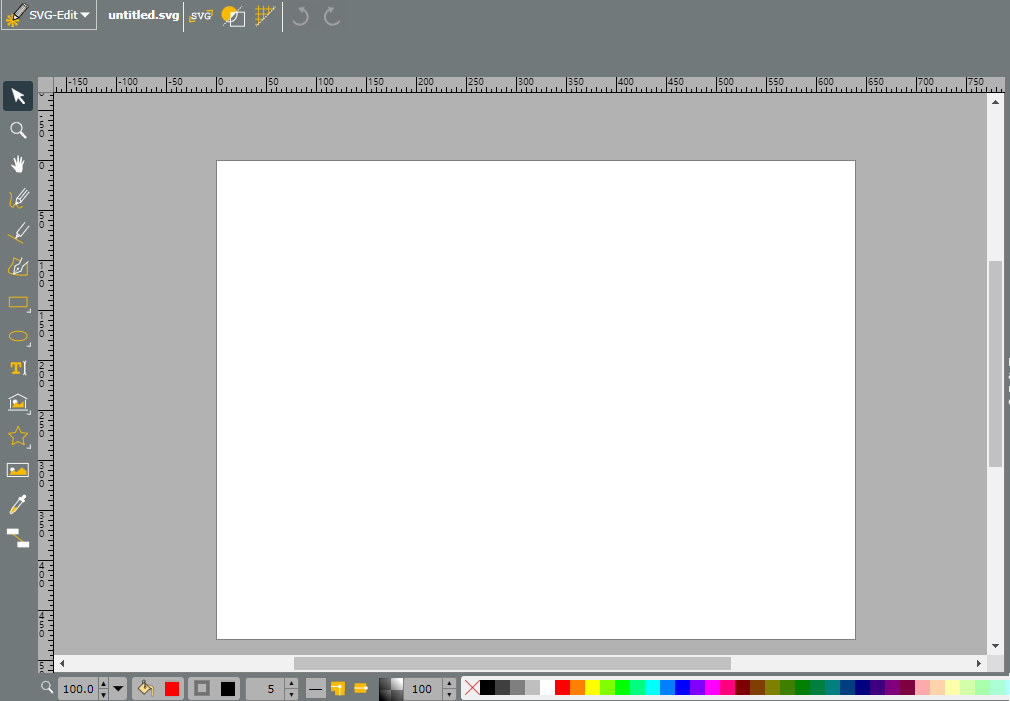Open the zoom presets dropdown
The width and height of the screenshot is (1010, 701).
[x=118, y=689]
